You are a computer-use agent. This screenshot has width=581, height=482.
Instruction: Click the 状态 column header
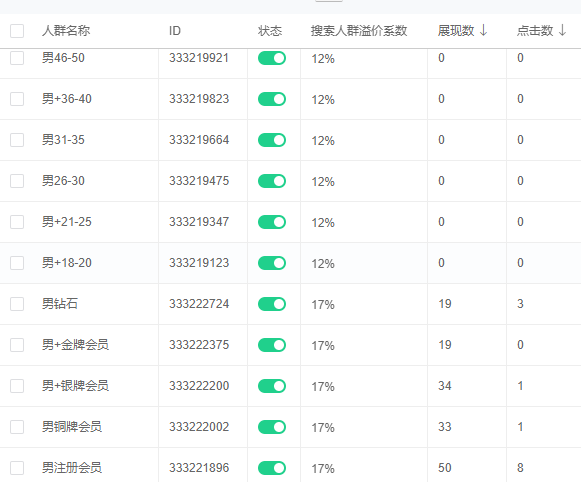coord(270,30)
